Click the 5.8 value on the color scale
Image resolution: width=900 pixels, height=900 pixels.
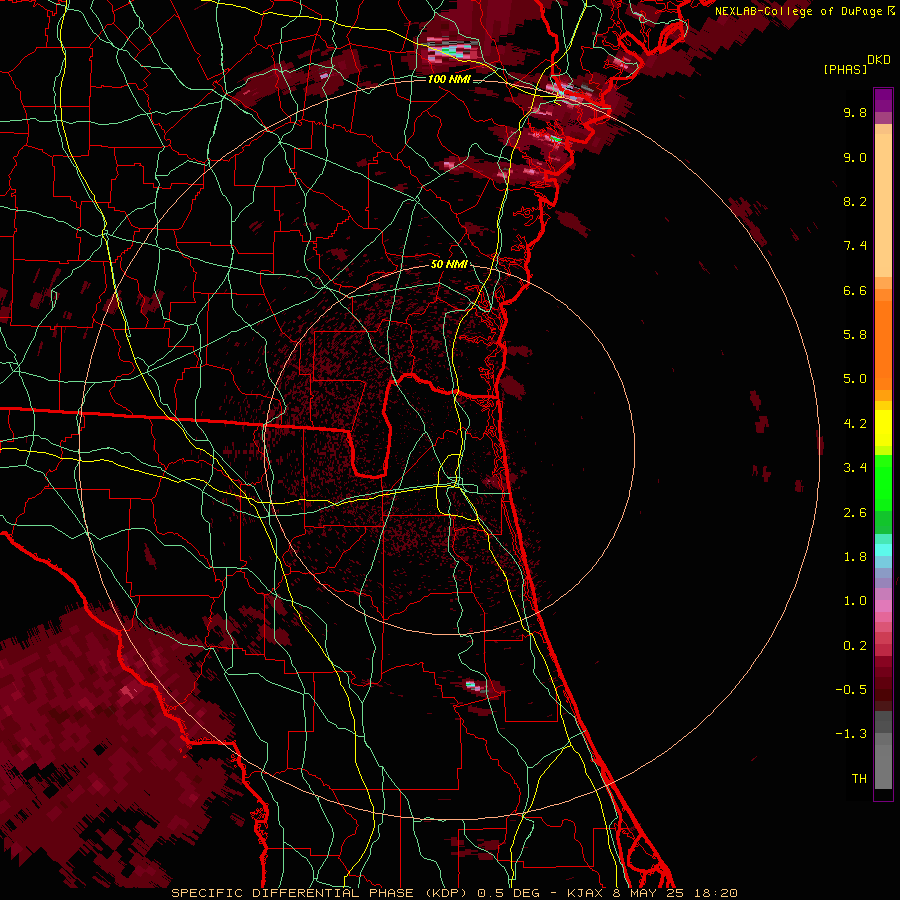point(855,335)
